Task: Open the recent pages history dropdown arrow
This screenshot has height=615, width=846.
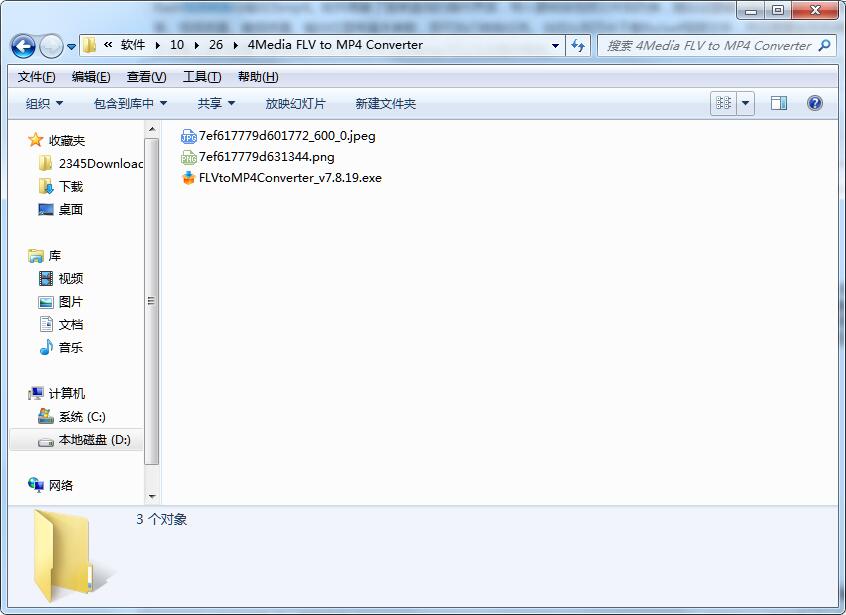Action: click(x=71, y=47)
